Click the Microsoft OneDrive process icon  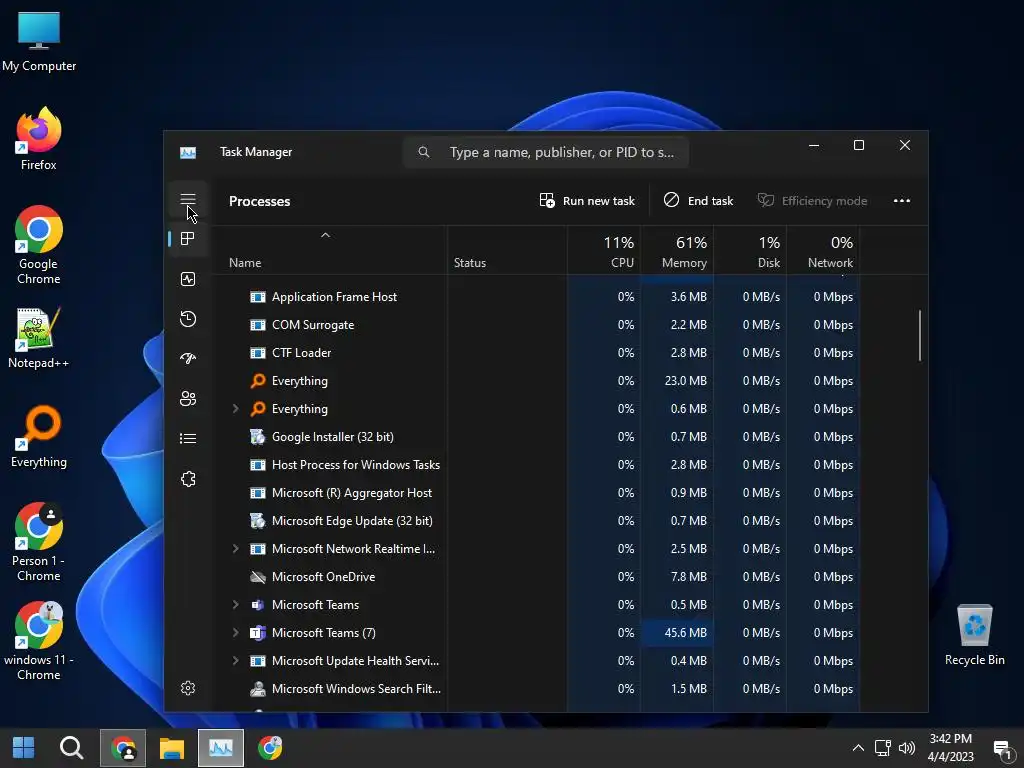pyautogui.click(x=258, y=577)
